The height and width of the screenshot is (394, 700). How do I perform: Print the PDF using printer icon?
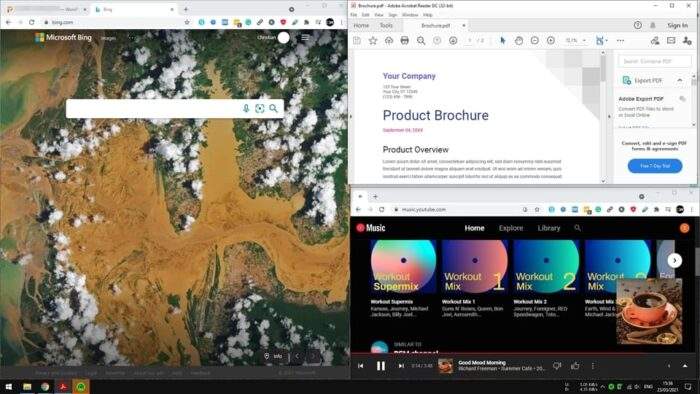(404, 41)
